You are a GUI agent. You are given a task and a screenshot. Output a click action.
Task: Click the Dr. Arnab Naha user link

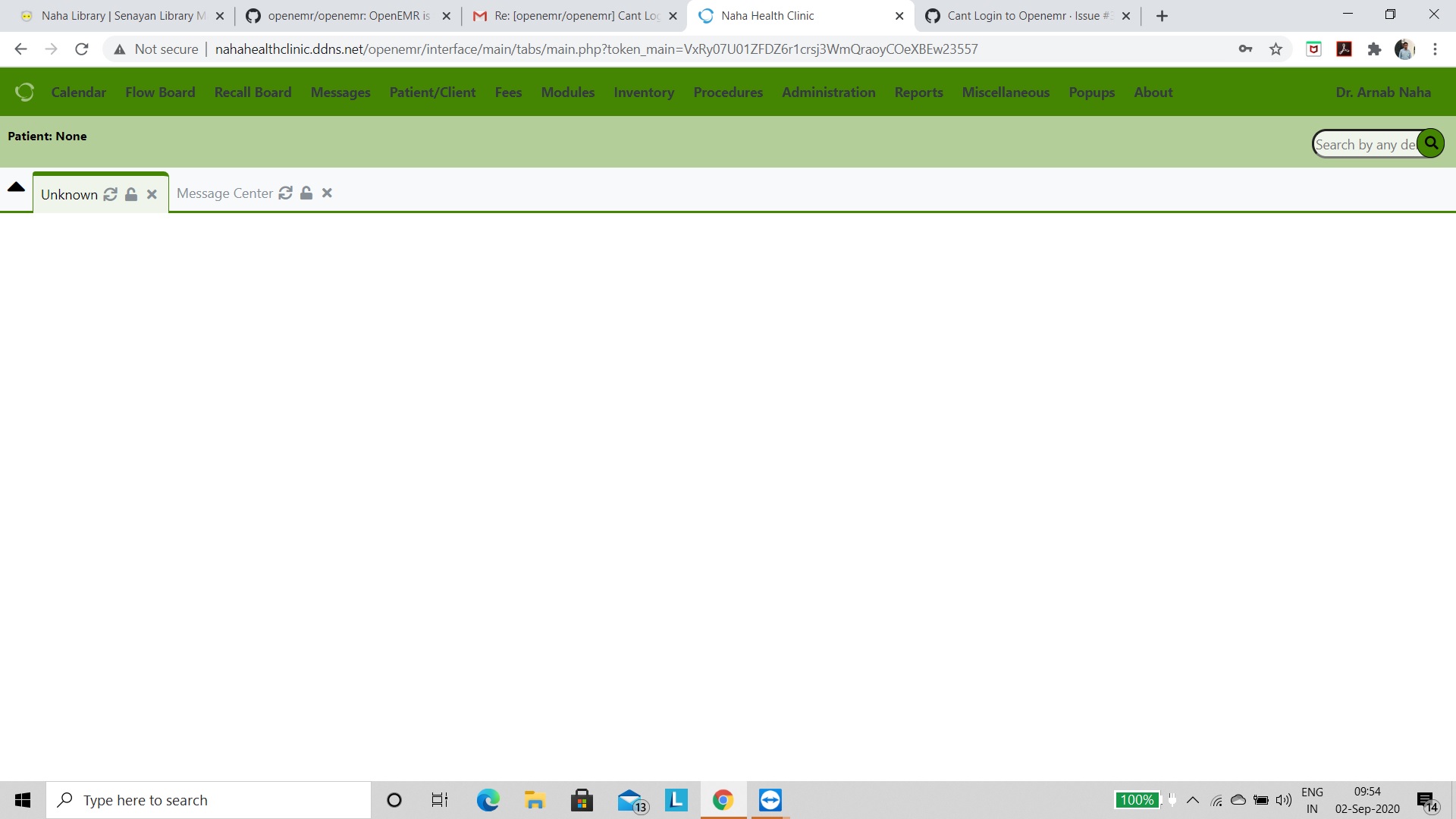(1383, 92)
